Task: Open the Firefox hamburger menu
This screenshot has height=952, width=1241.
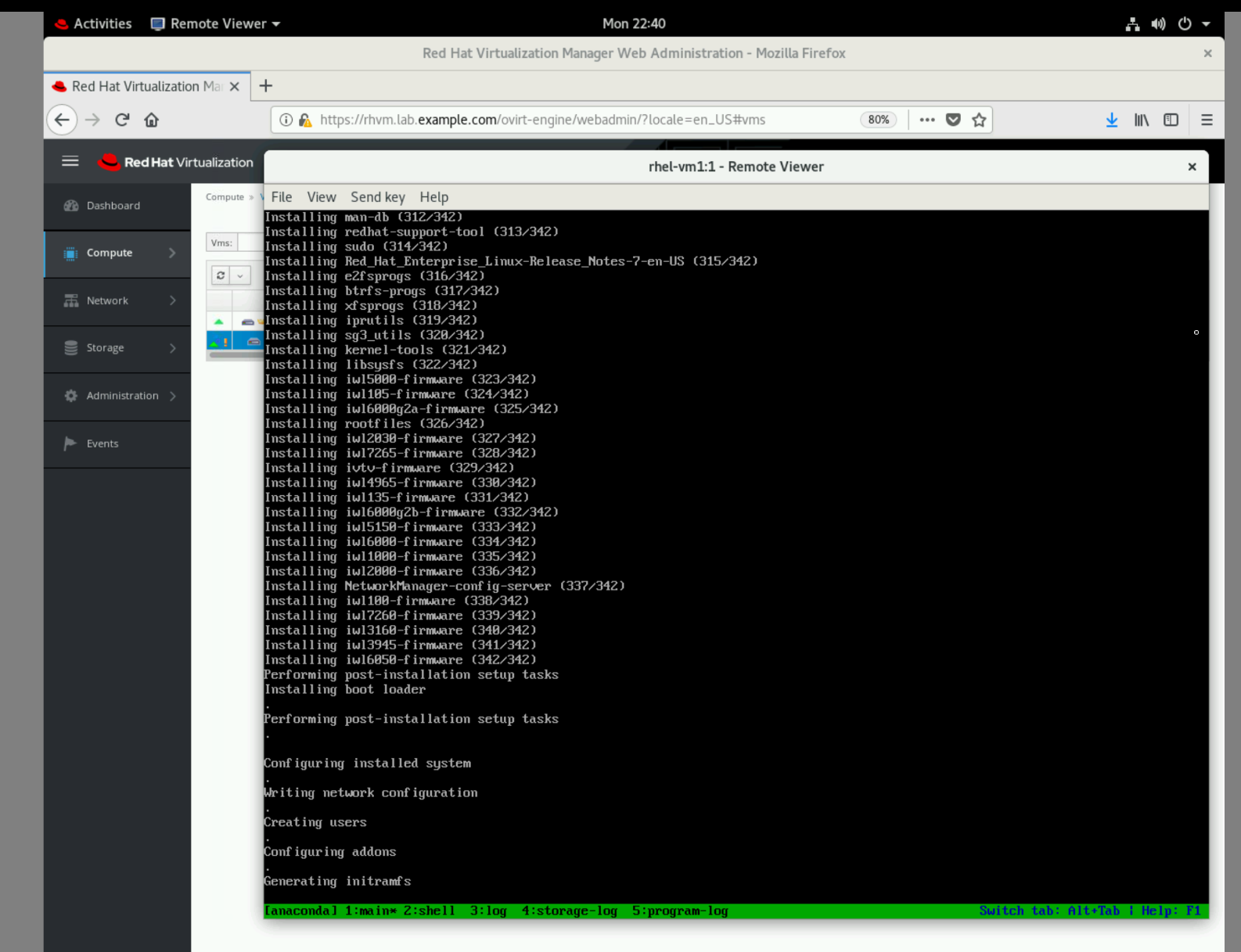Action: pyautogui.click(x=1207, y=120)
